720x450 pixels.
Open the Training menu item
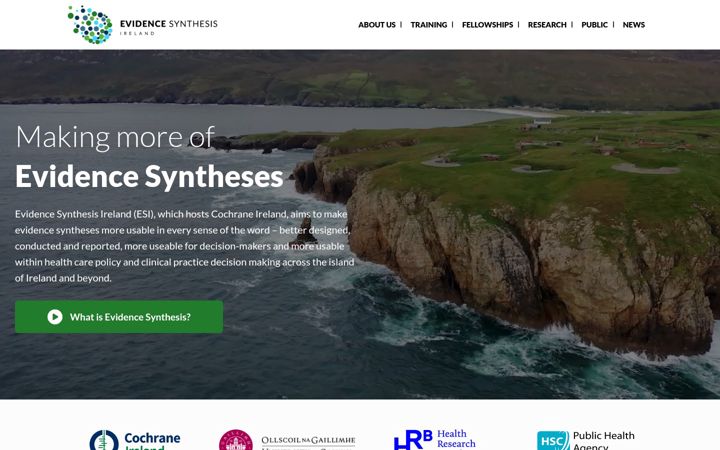click(428, 25)
